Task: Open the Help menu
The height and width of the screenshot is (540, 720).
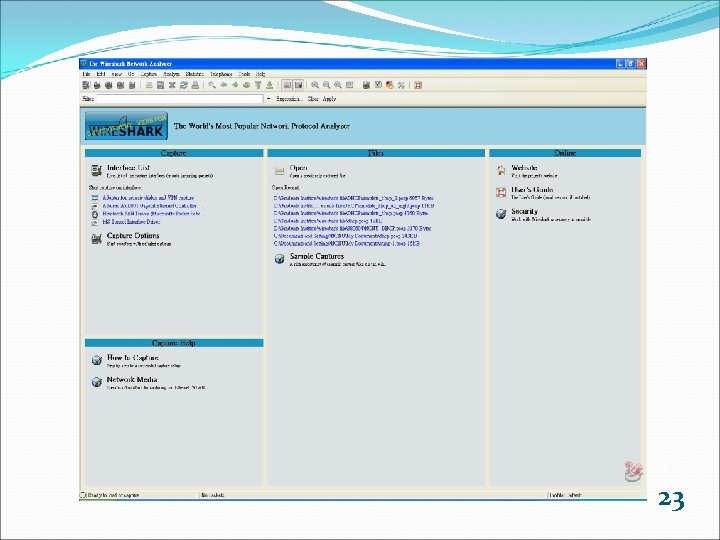Action: [x=260, y=74]
